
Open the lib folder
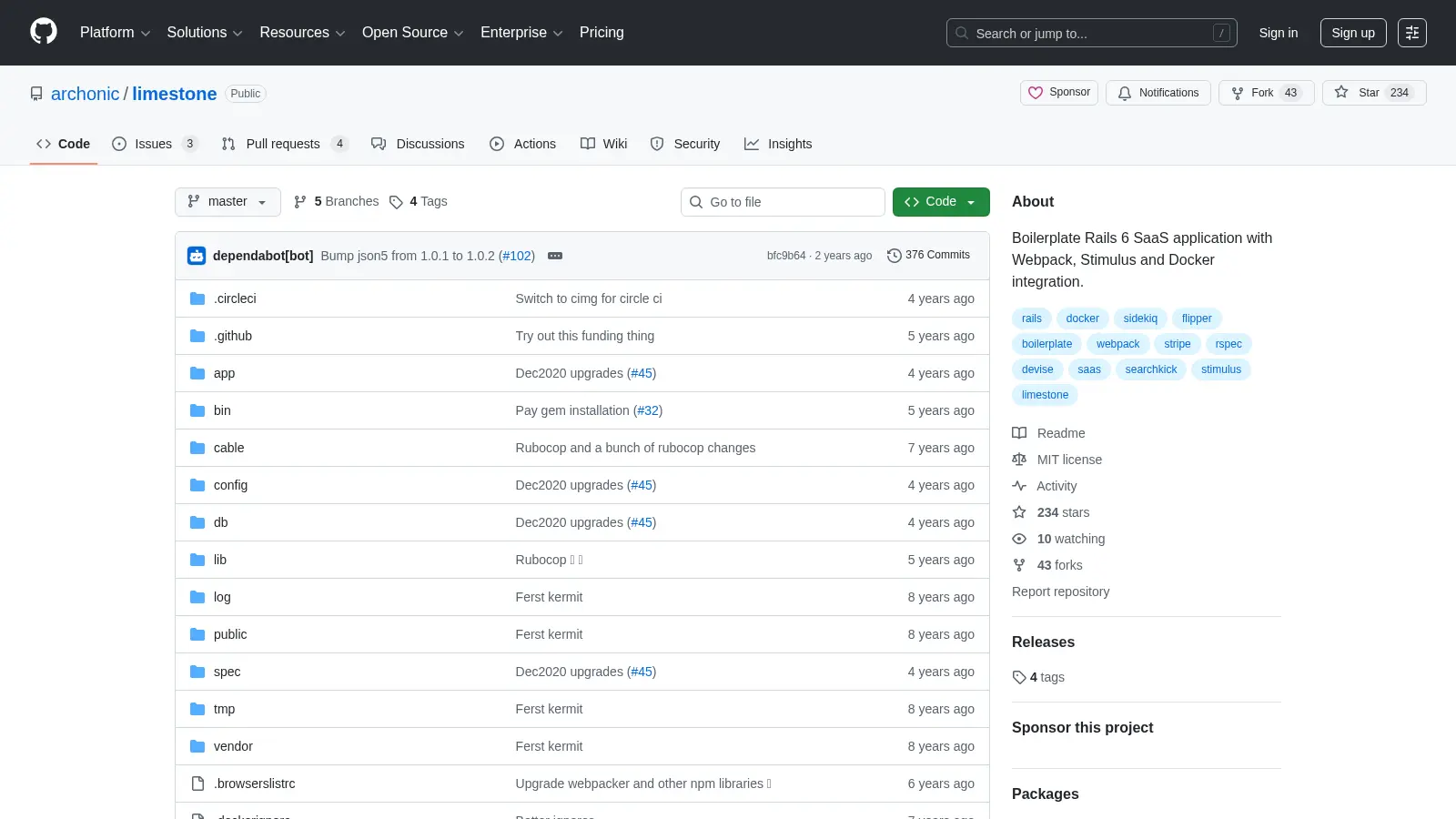[x=220, y=560]
